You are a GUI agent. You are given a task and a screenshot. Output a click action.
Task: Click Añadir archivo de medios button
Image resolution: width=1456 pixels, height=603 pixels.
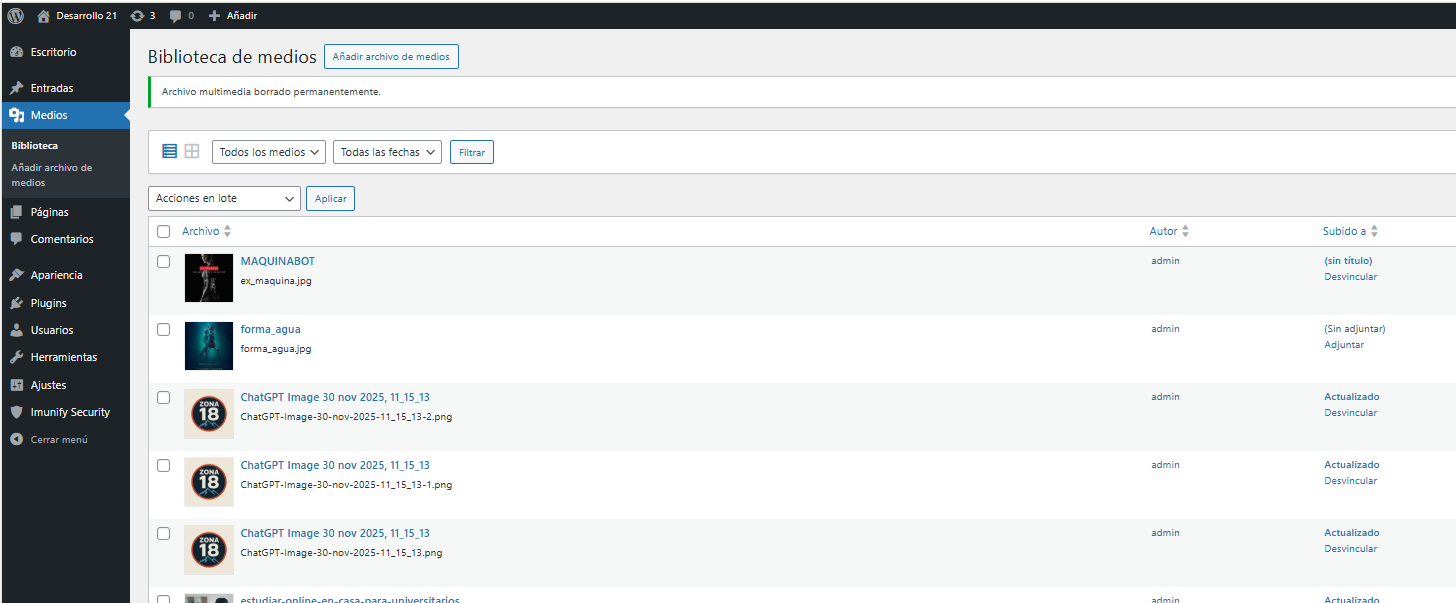[x=391, y=57]
